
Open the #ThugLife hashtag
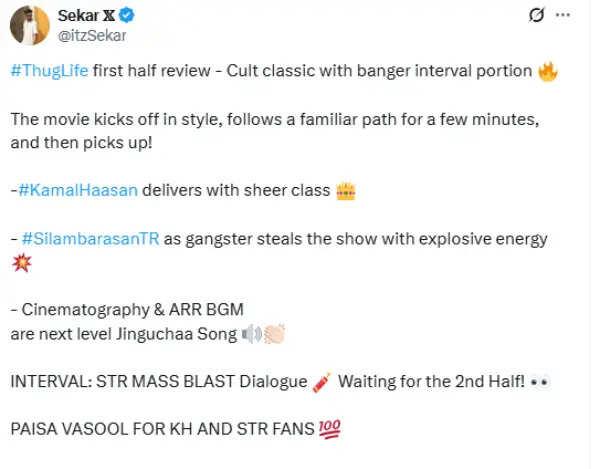46,71
